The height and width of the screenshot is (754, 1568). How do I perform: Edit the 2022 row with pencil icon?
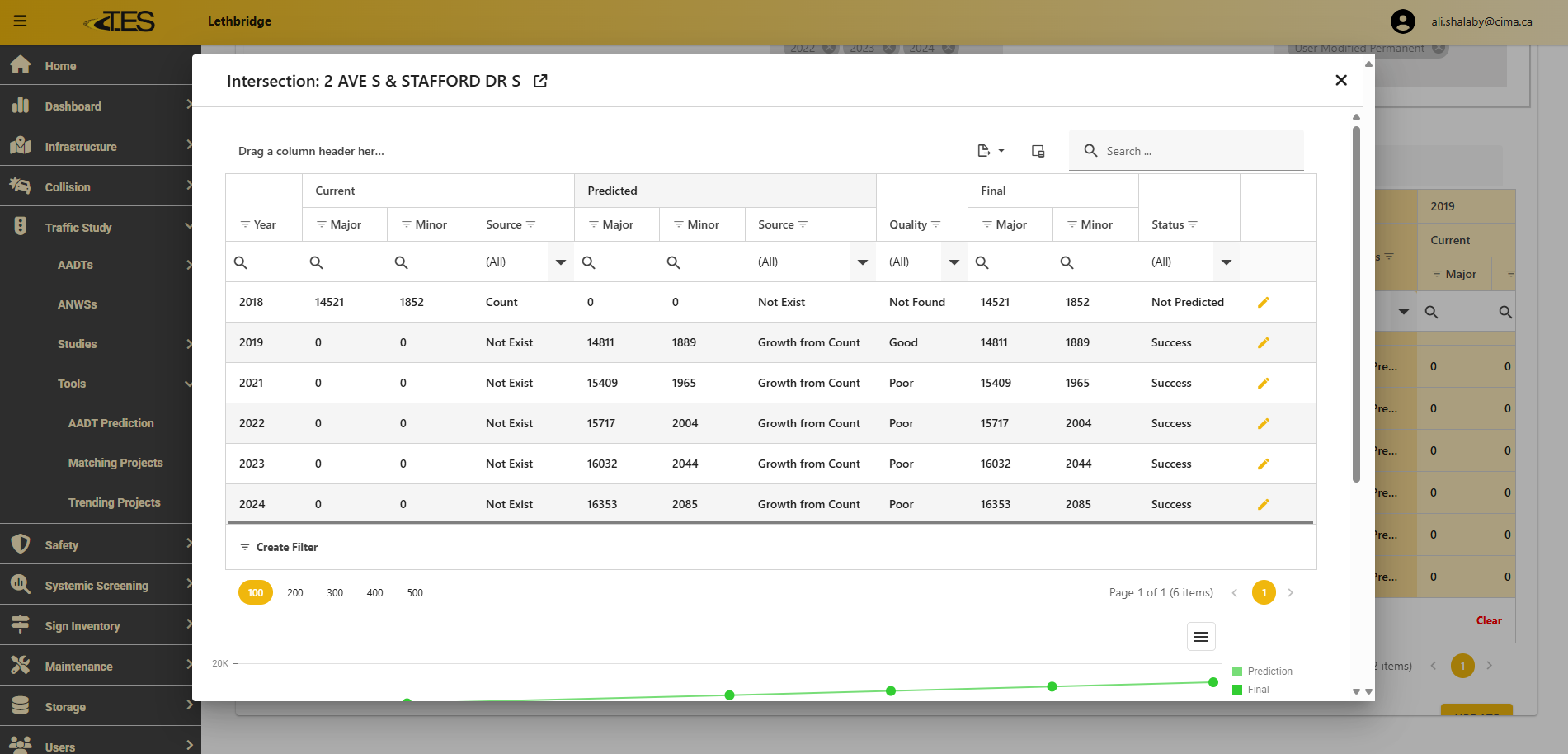(1263, 424)
